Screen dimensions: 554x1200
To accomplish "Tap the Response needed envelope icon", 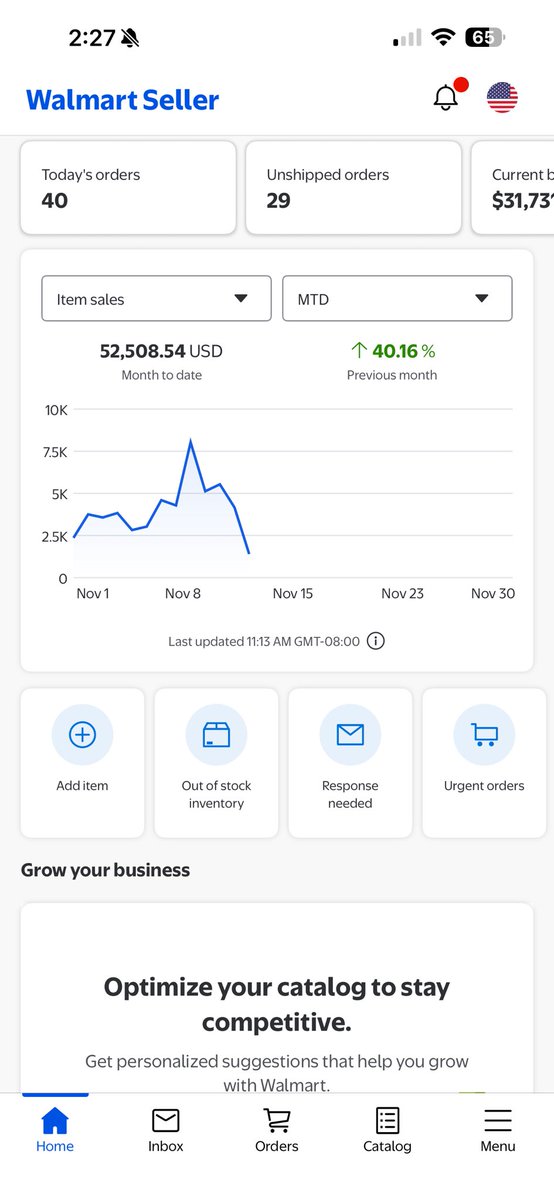I will pos(350,735).
